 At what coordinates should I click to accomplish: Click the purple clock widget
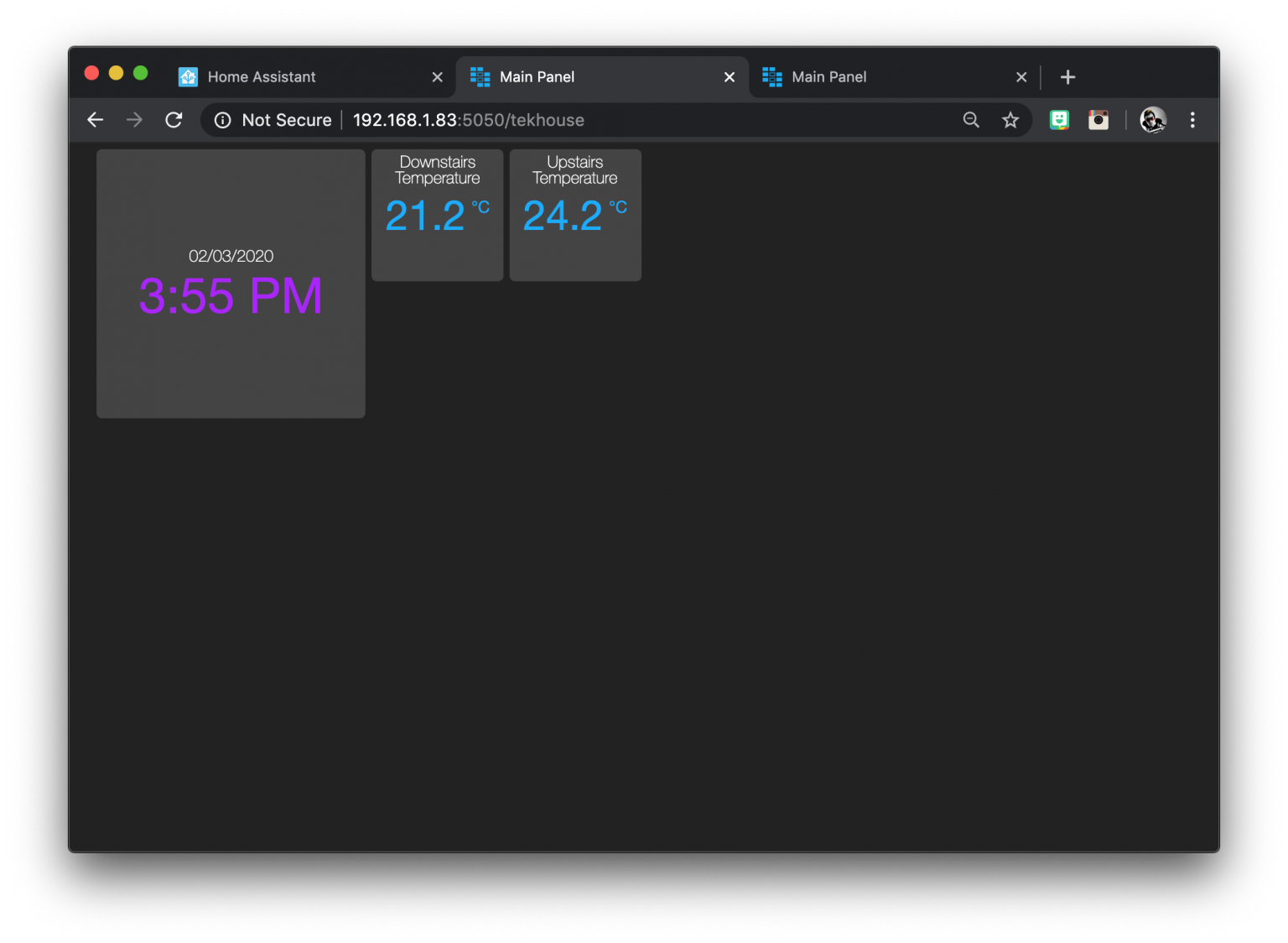[x=231, y=284]
